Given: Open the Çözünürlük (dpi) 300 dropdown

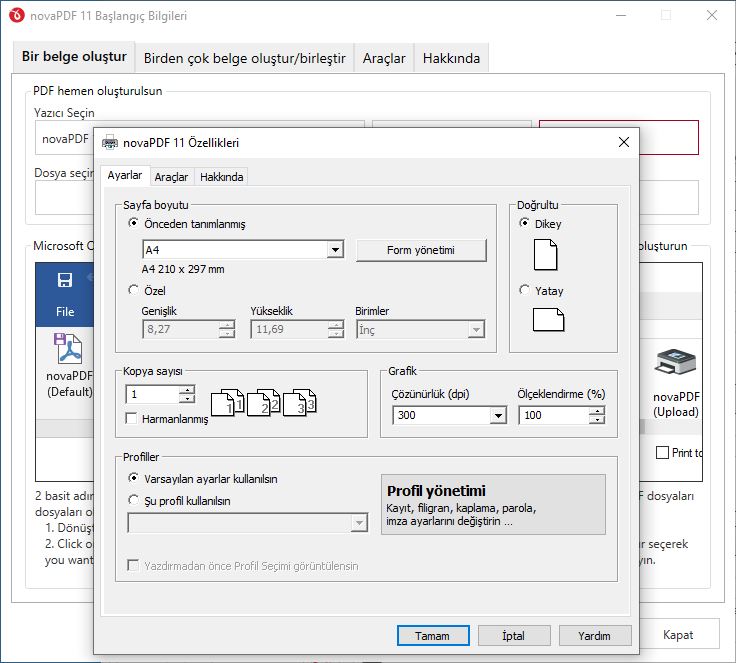Looking at the screenshot, I should tap(498, 415).
